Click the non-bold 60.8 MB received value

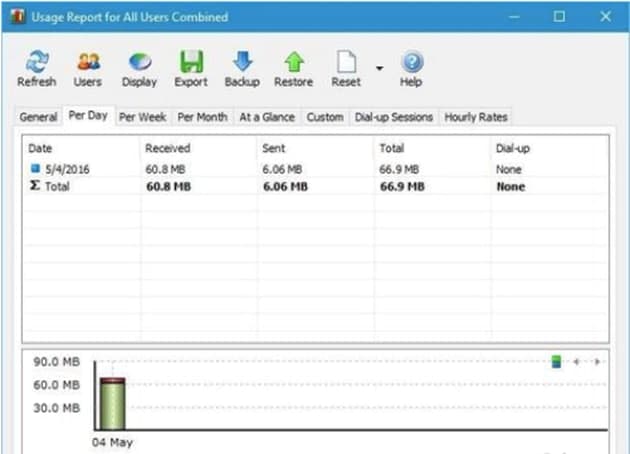pyautogui.click(x=165, y=170)
